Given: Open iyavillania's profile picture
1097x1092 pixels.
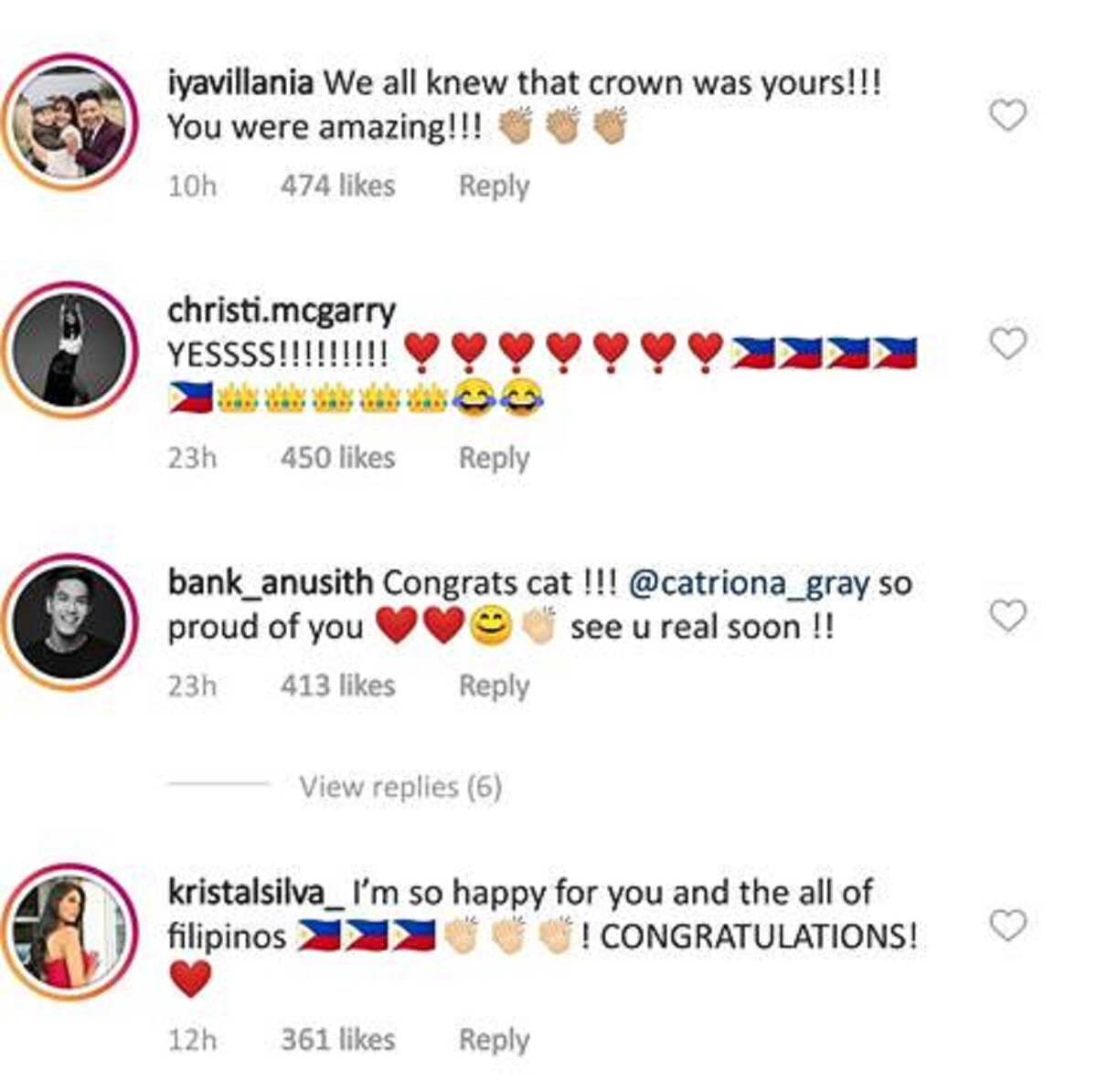Looking at the screenshot, I should (x=70, y=122).
